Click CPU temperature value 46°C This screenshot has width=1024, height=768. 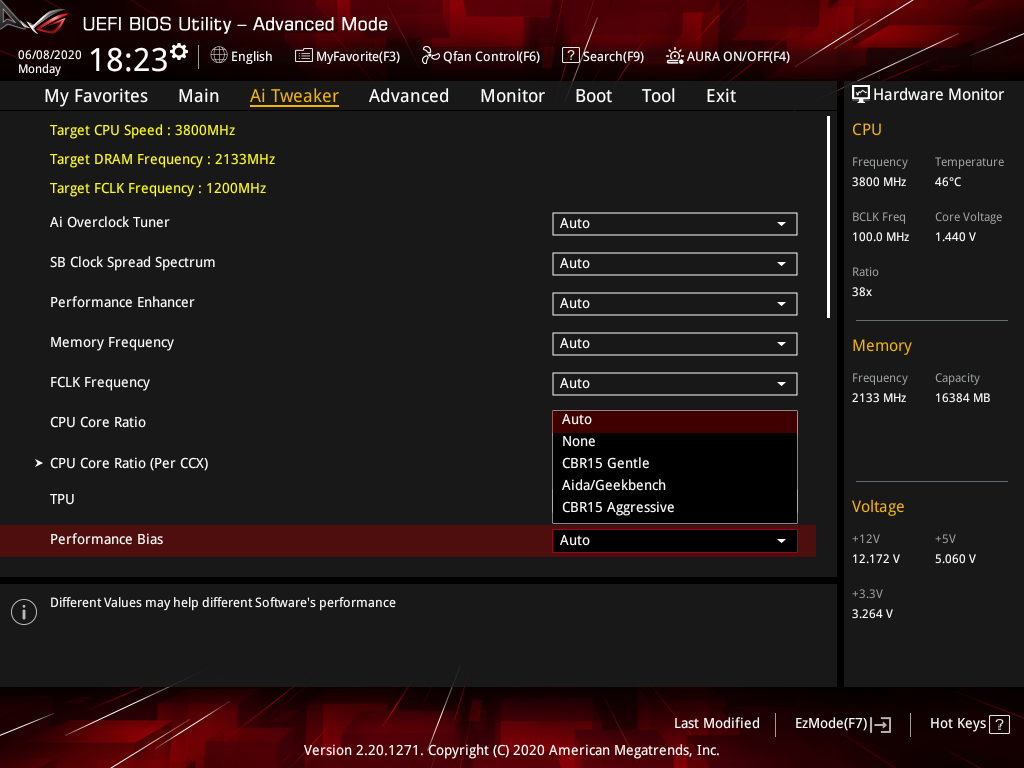[x=948, y=182]
